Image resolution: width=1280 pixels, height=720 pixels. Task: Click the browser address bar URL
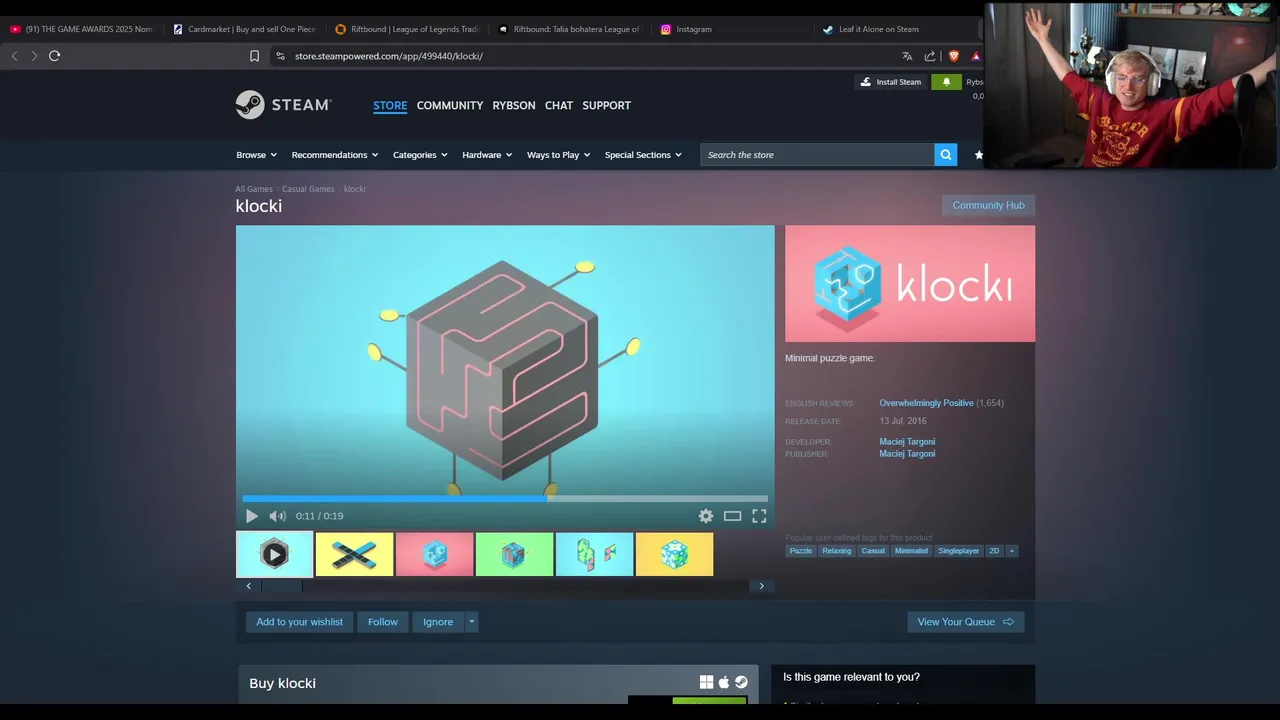(x=388, y=56)
